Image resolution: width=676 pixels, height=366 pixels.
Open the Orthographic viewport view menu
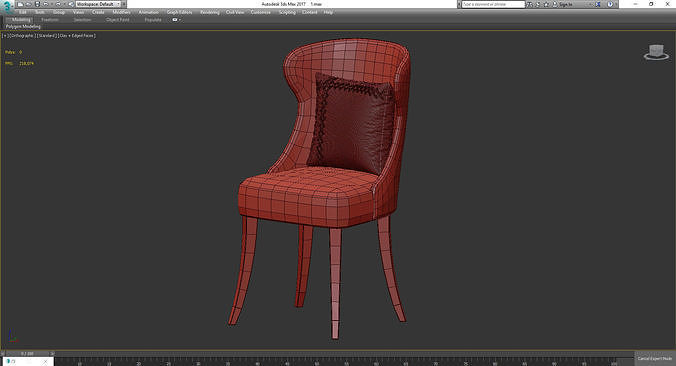[x=22, y=36]
